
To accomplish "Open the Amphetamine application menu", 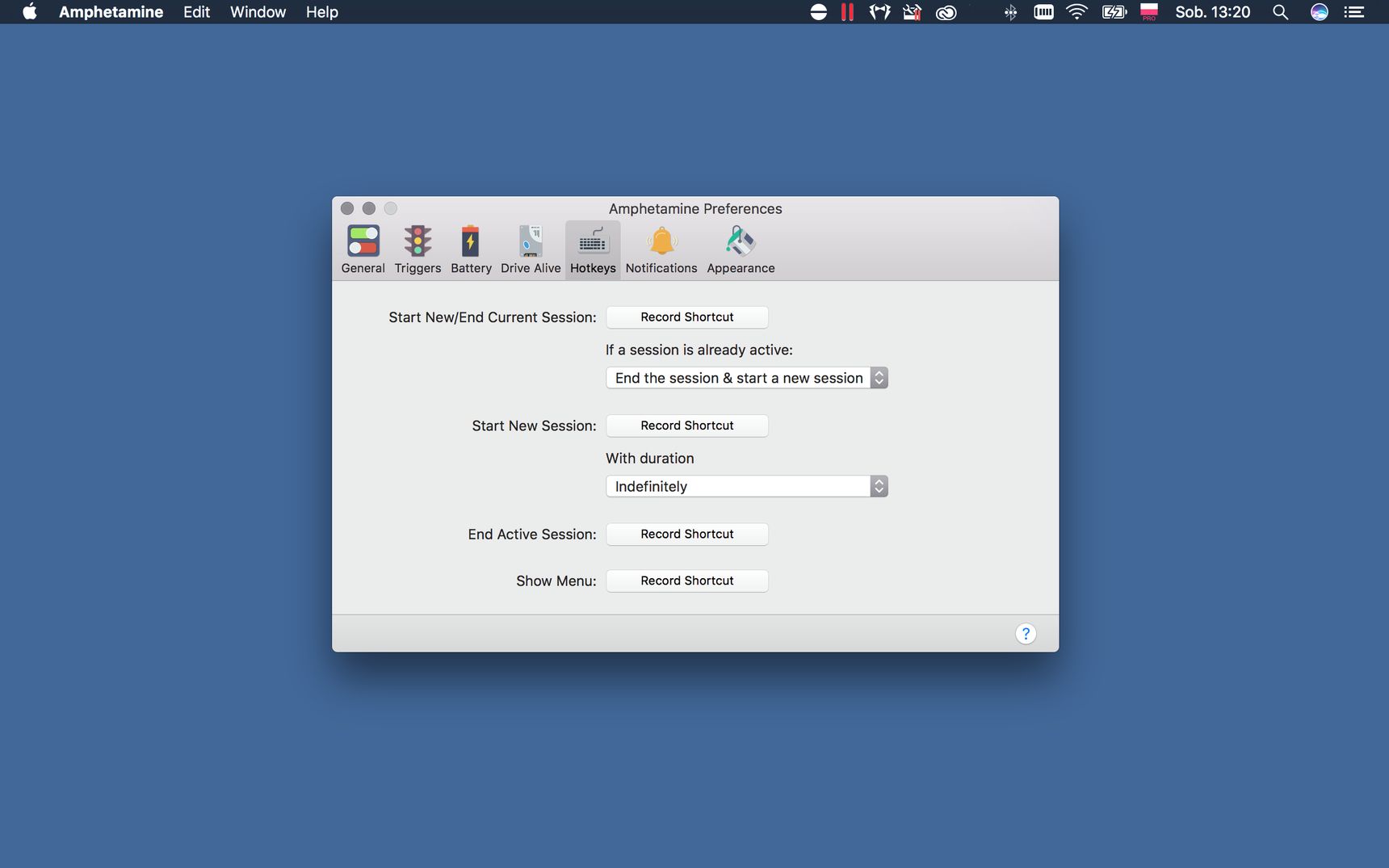I will pos(111,12).
